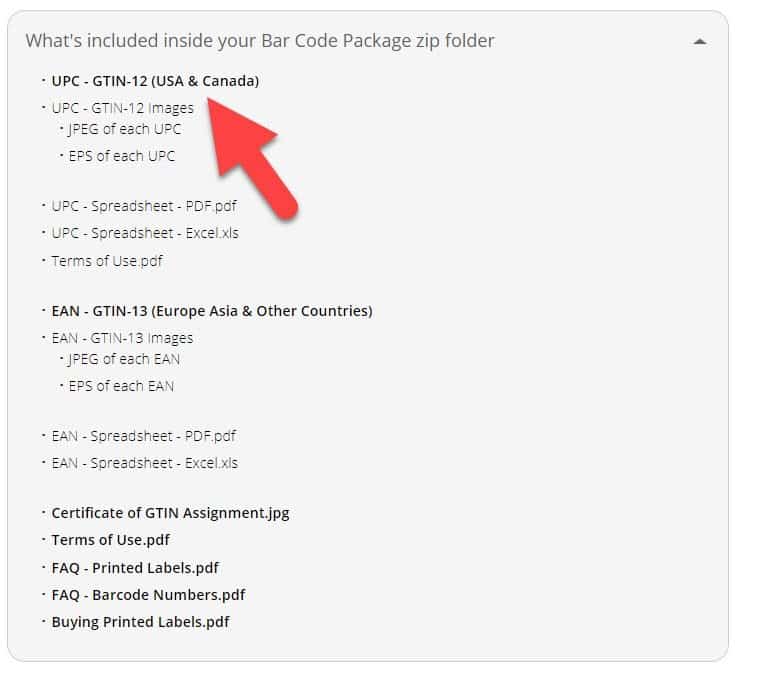Click JPEG of each UPC entry
The height and width of the screenshot is (674, 760).
(125, 129)
